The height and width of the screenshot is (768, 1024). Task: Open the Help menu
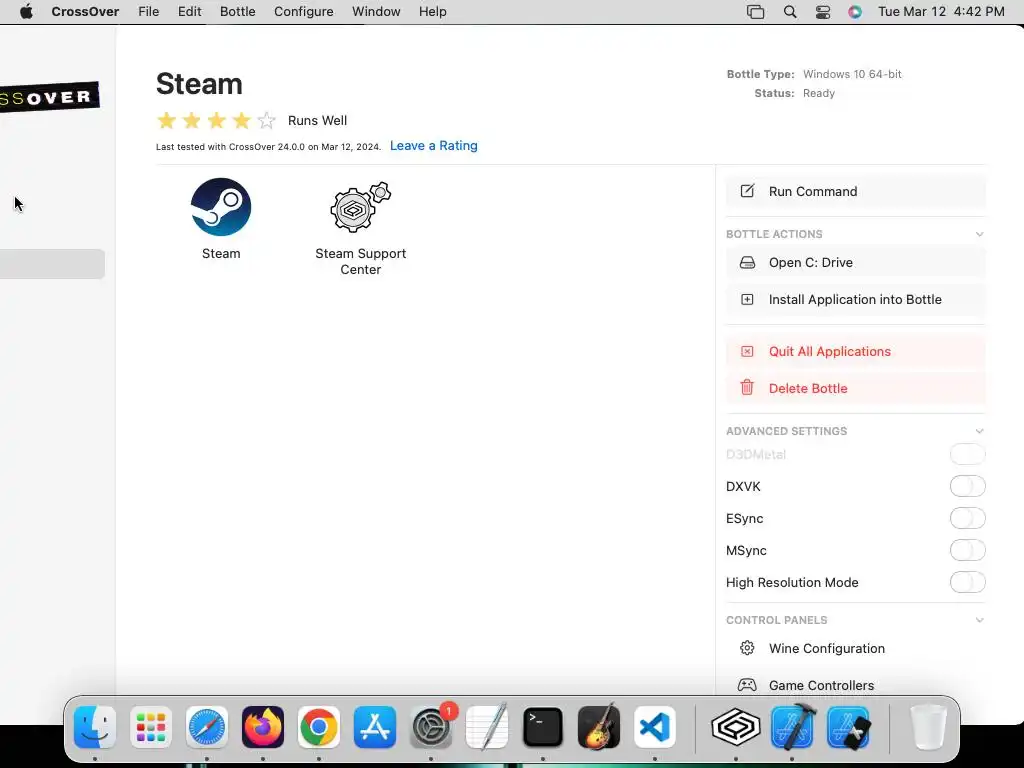[x=432, y=12]
